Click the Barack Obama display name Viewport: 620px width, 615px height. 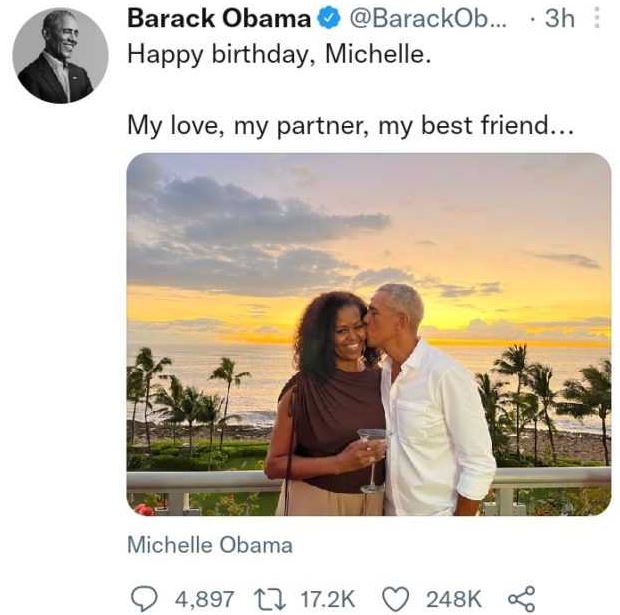pos(219,18)
